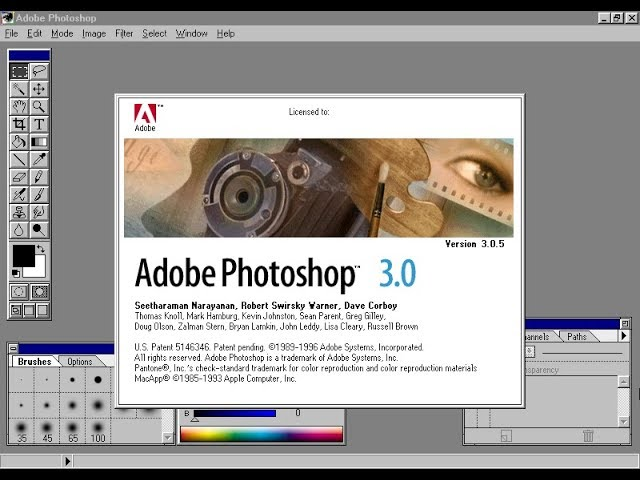Select the Paint Bucket tool

click(x=19, y=142)
